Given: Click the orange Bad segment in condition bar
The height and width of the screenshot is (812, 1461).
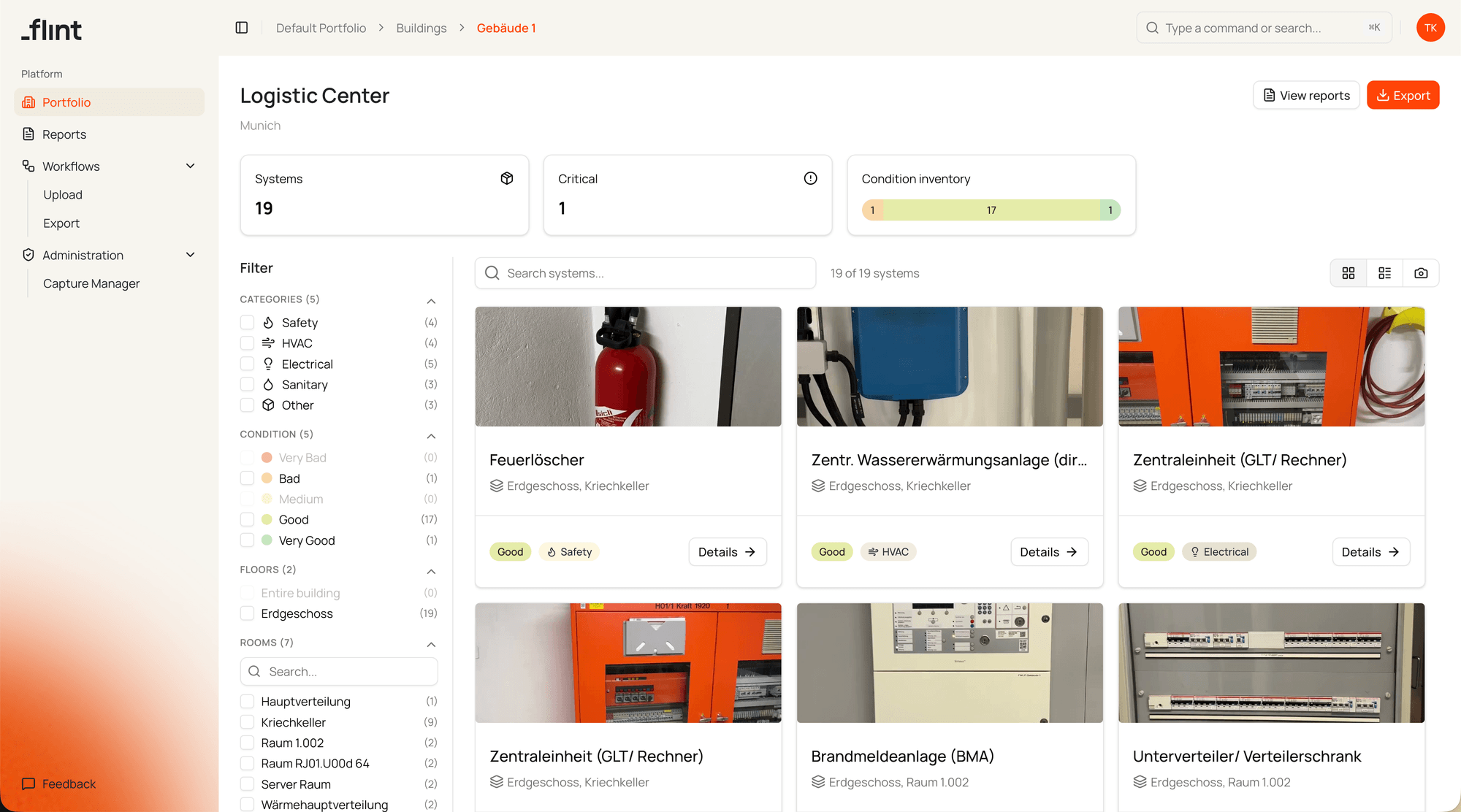Looking at the screenshot, I should pos(872,210).
